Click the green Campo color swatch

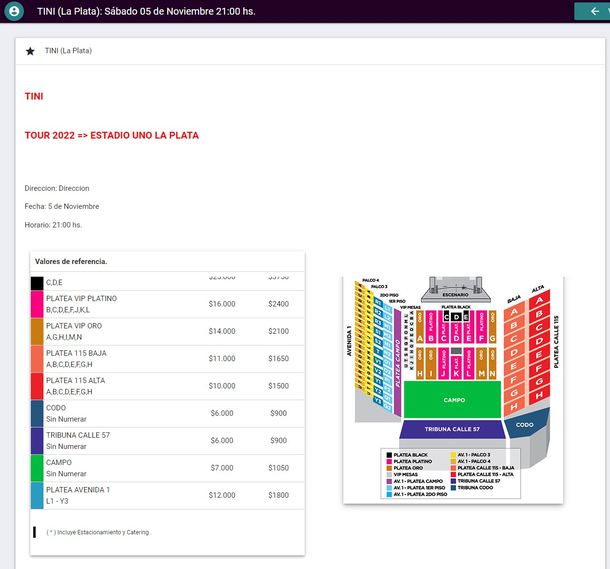click(x=37, y=468)
